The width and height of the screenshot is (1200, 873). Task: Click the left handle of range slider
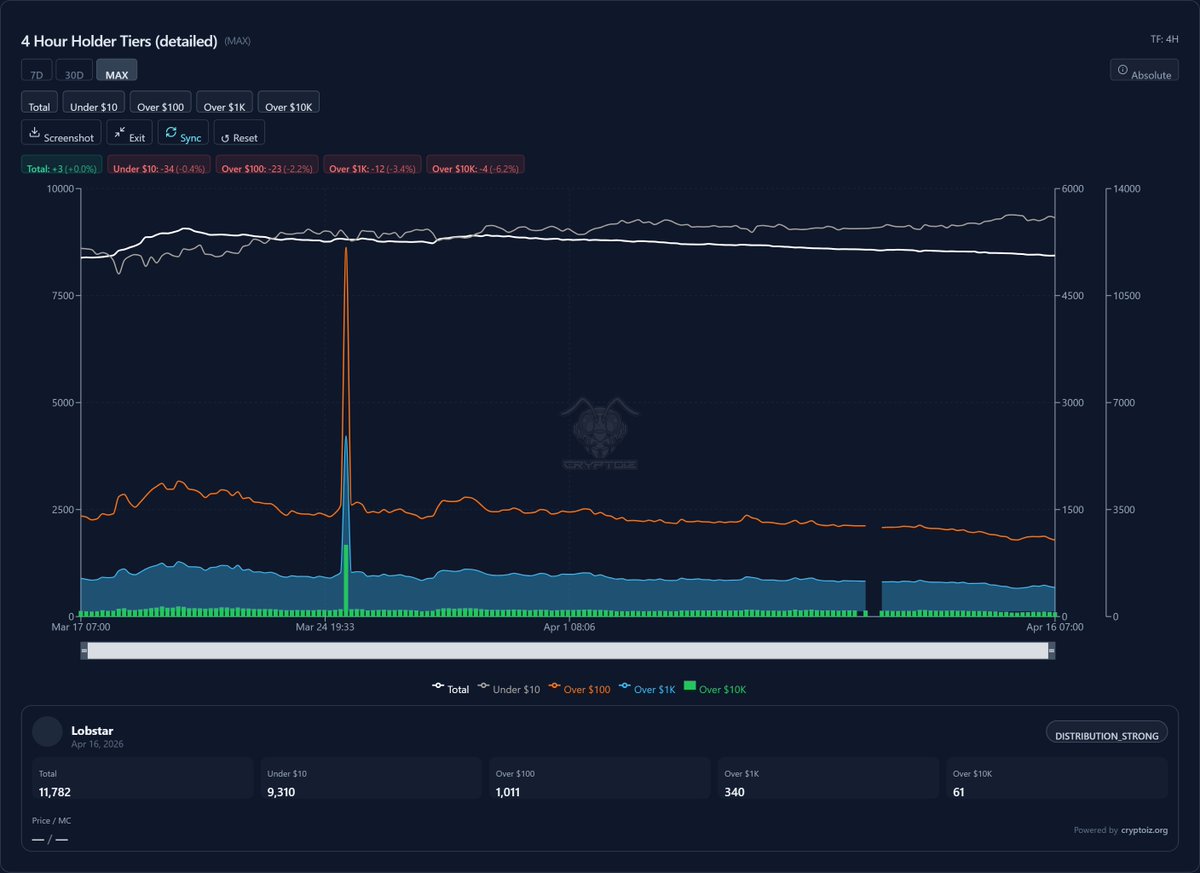(x=84, y=651)
